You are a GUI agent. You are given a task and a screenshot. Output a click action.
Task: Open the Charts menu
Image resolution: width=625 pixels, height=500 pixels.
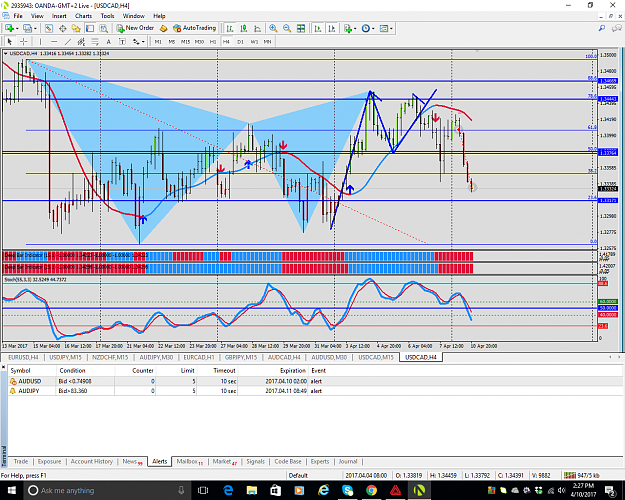(83, 16)
